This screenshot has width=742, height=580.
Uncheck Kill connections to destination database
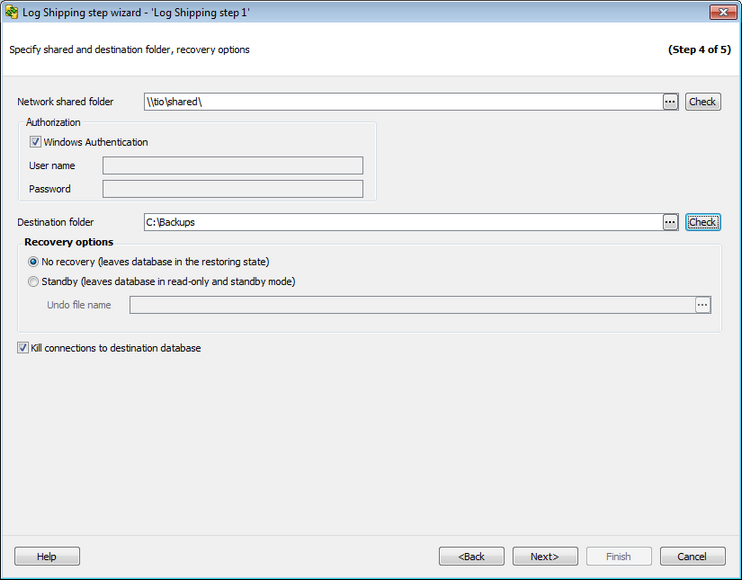[23, 348]
